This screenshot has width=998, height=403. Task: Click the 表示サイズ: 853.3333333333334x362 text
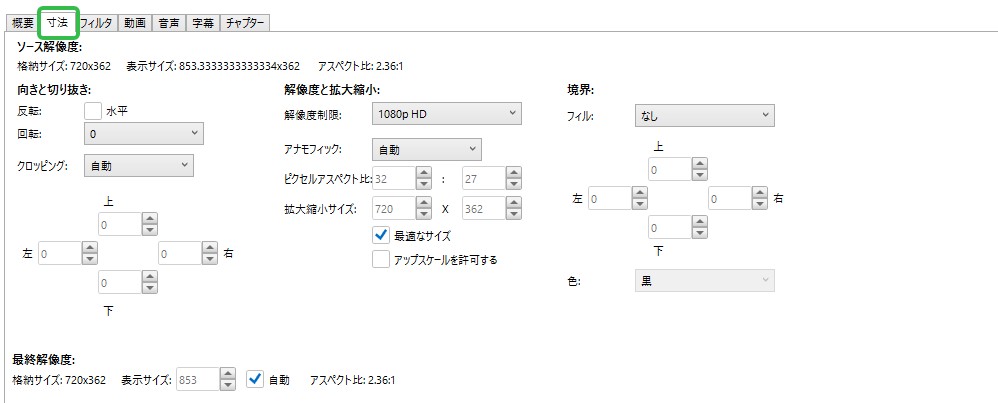coord(213,66)
